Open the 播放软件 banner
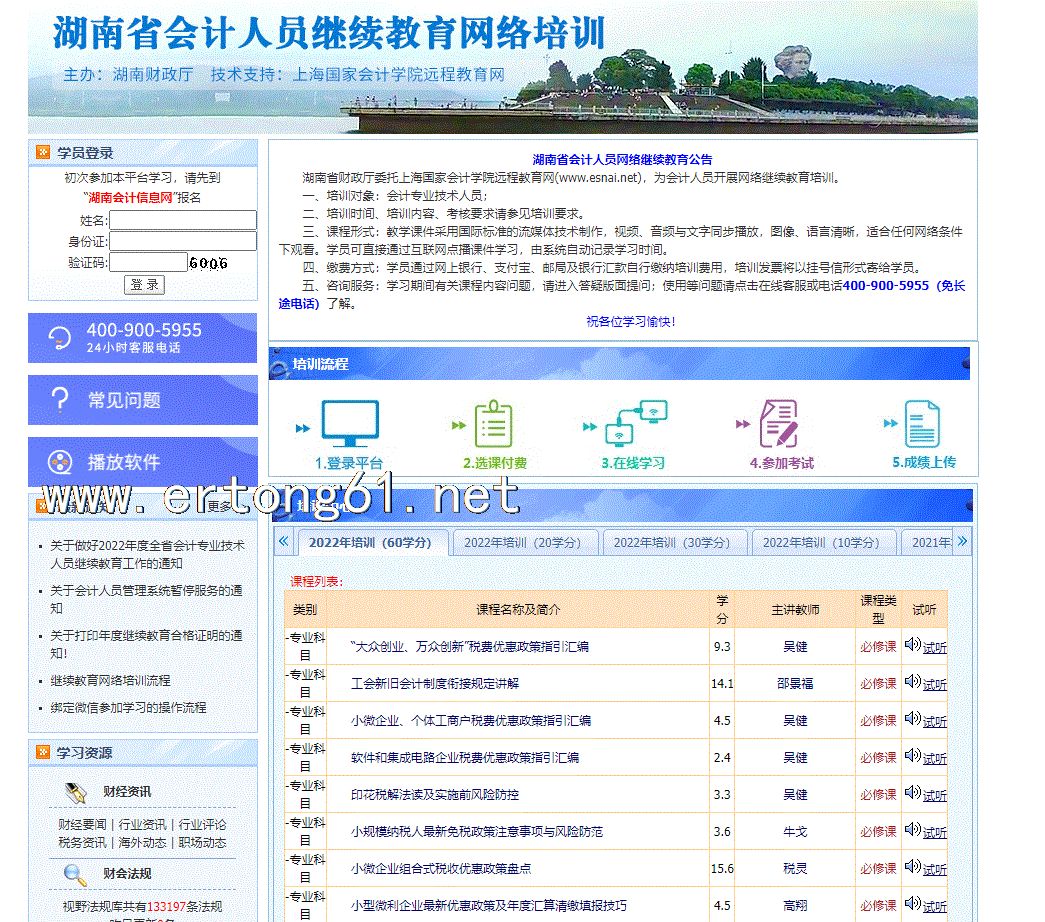The height and width of the screenshot is (922, 1045). [x=143, y=462]
